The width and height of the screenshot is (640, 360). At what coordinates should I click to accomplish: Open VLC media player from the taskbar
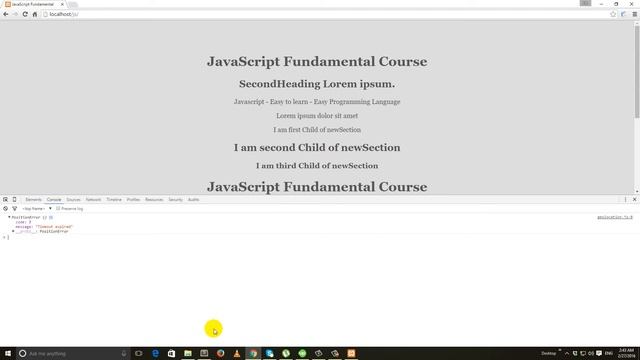click(x=237, y=353)
